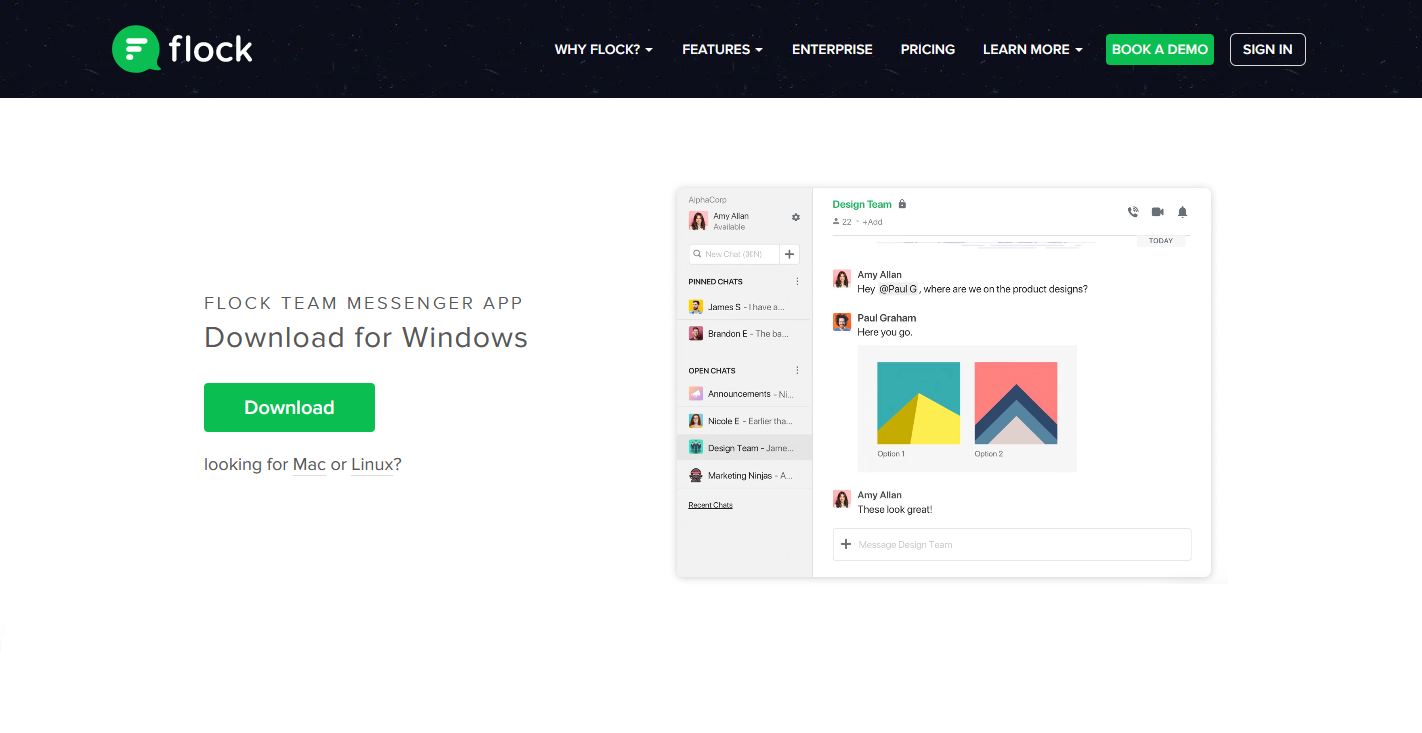Click the TODAY date marker
This screenshot has width=1422, height=733.
[x=1161, y=241]
